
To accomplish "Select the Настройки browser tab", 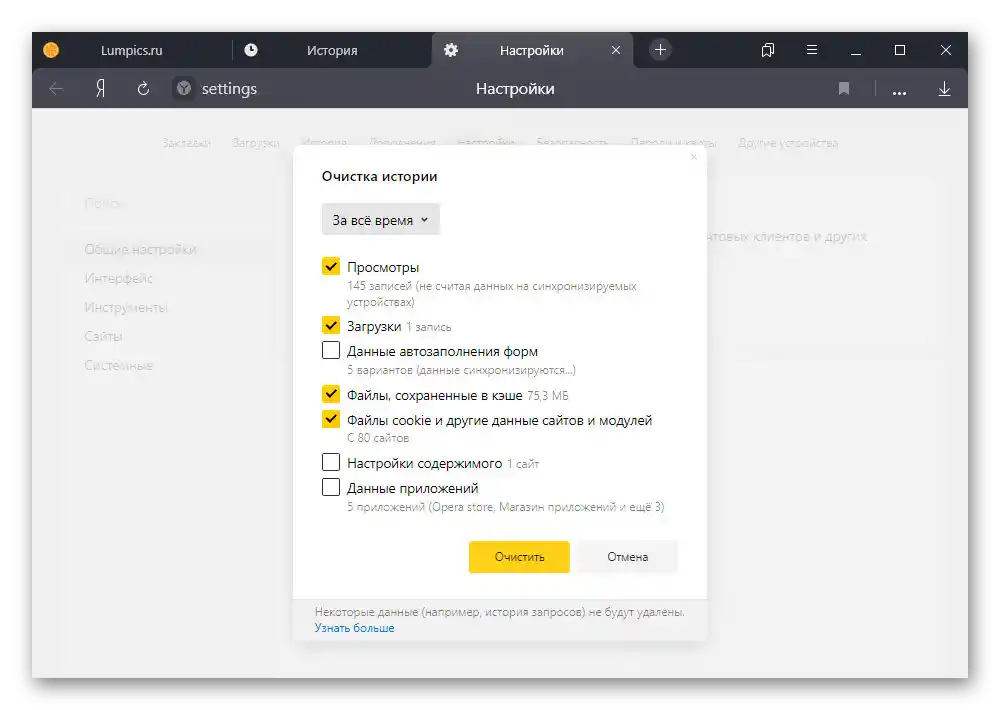I will pyautogui.click(x=531, y=50).
